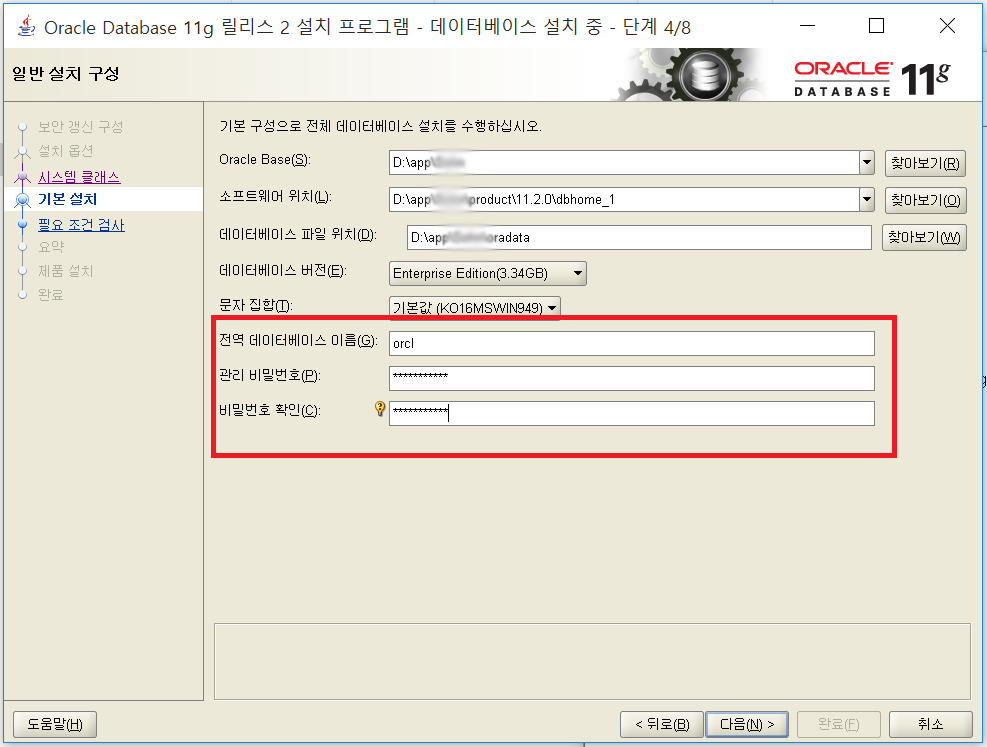This screenshot has height=747, width=987.
Task: Minimize the installer window
Action: [808, 26]
